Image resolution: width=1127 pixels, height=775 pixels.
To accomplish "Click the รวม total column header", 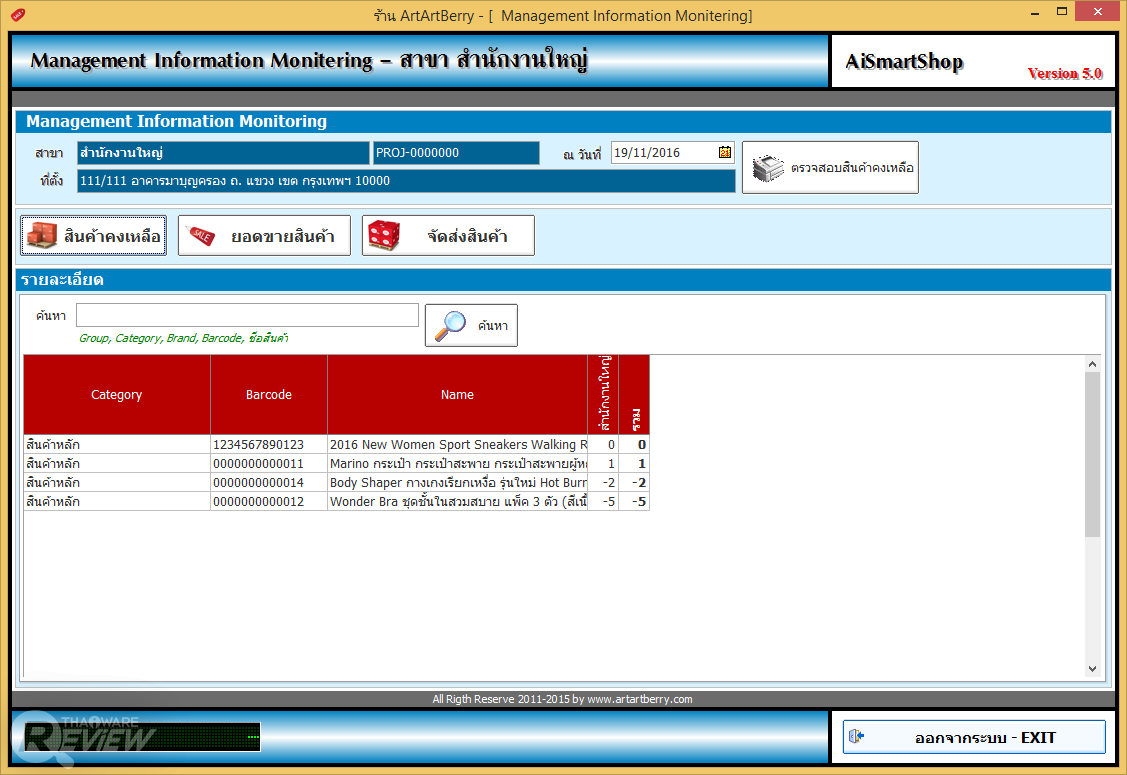I will coord(634,395).
